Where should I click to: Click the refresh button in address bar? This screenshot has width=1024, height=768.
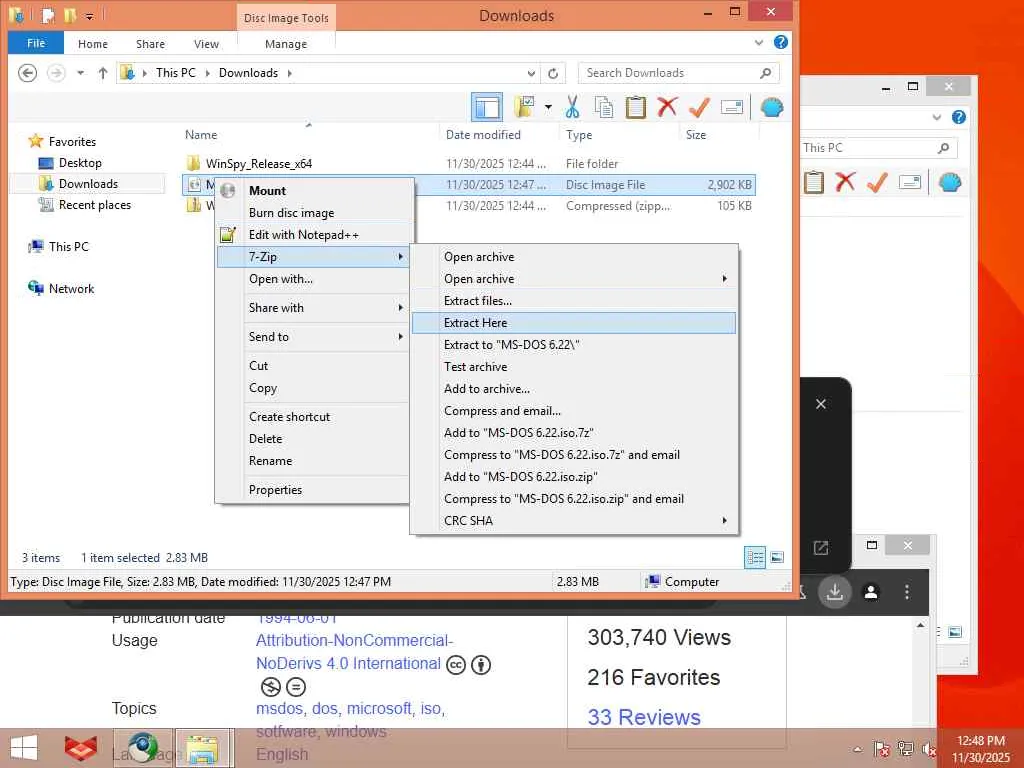(x=552, y=73)
